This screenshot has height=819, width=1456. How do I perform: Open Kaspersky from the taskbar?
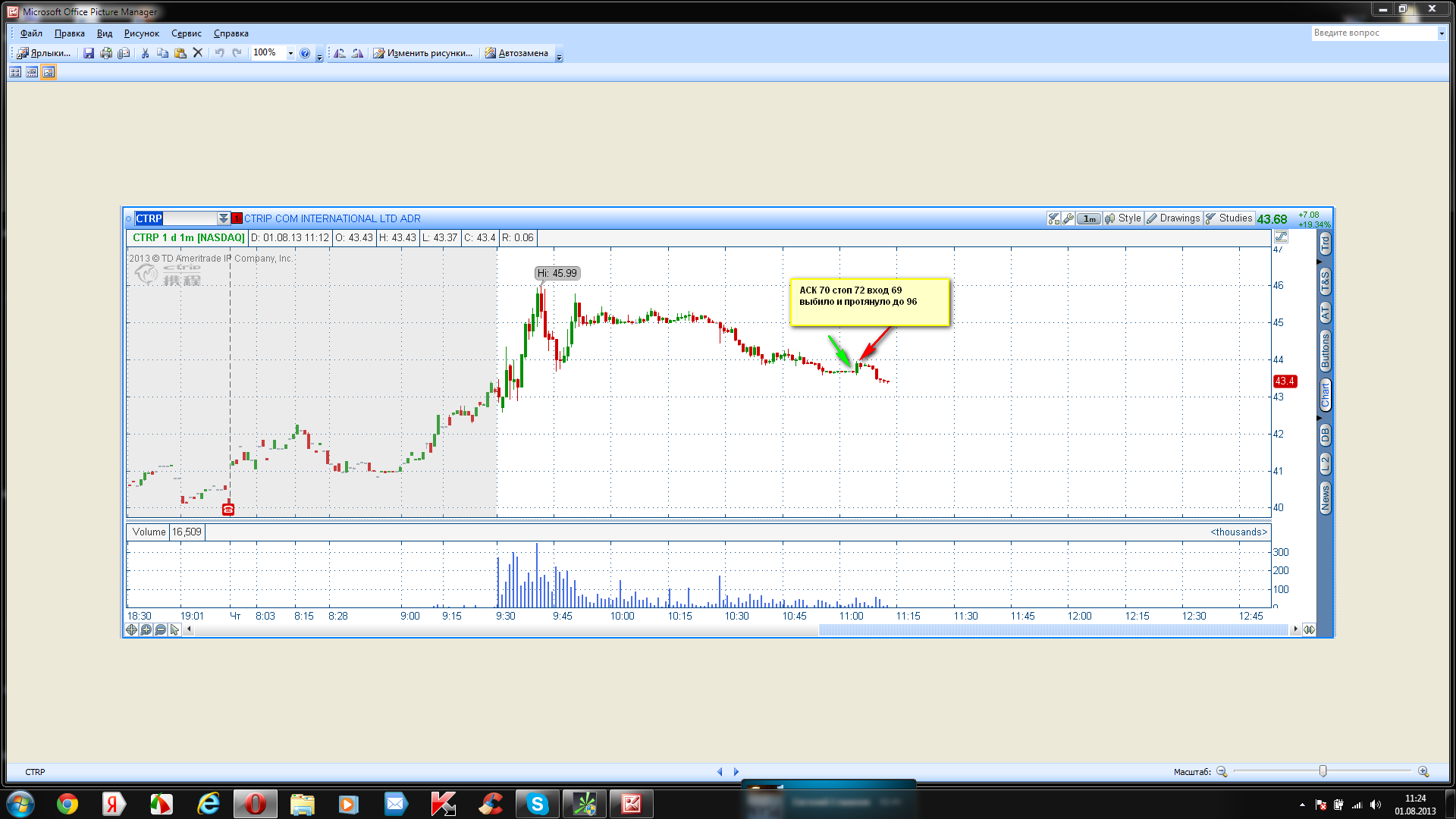(443, 804)
